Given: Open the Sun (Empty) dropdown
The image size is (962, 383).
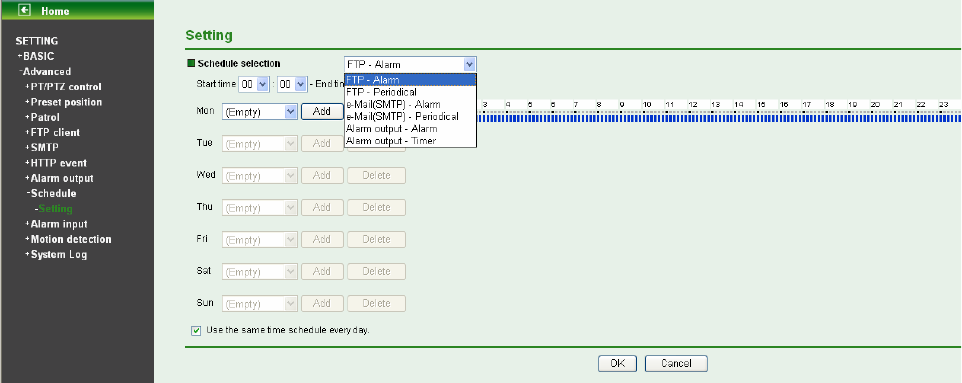Looking at the screenshot, I should (260, 303).
